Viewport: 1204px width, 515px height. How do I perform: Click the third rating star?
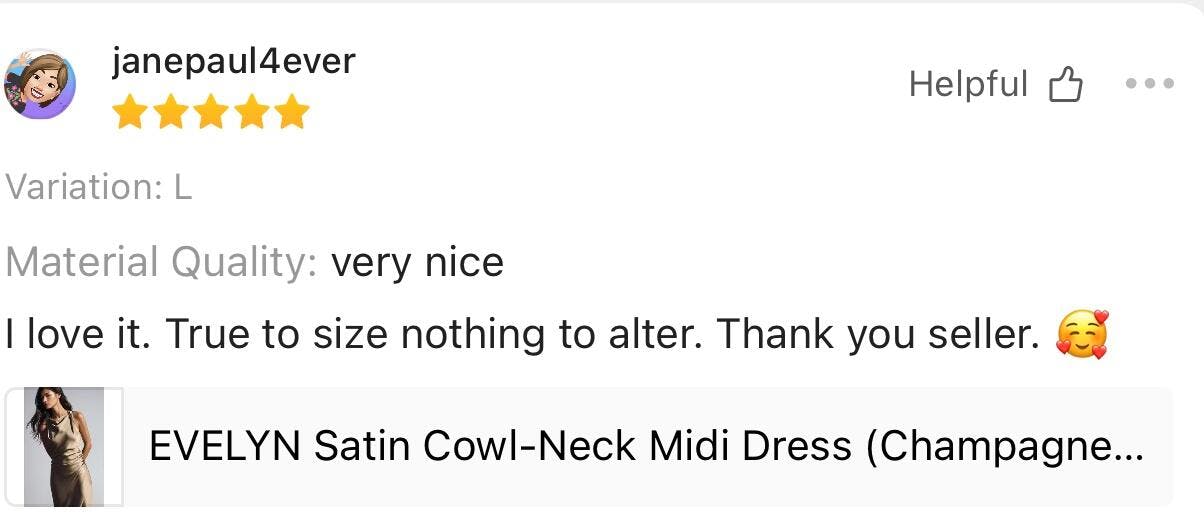211,112
